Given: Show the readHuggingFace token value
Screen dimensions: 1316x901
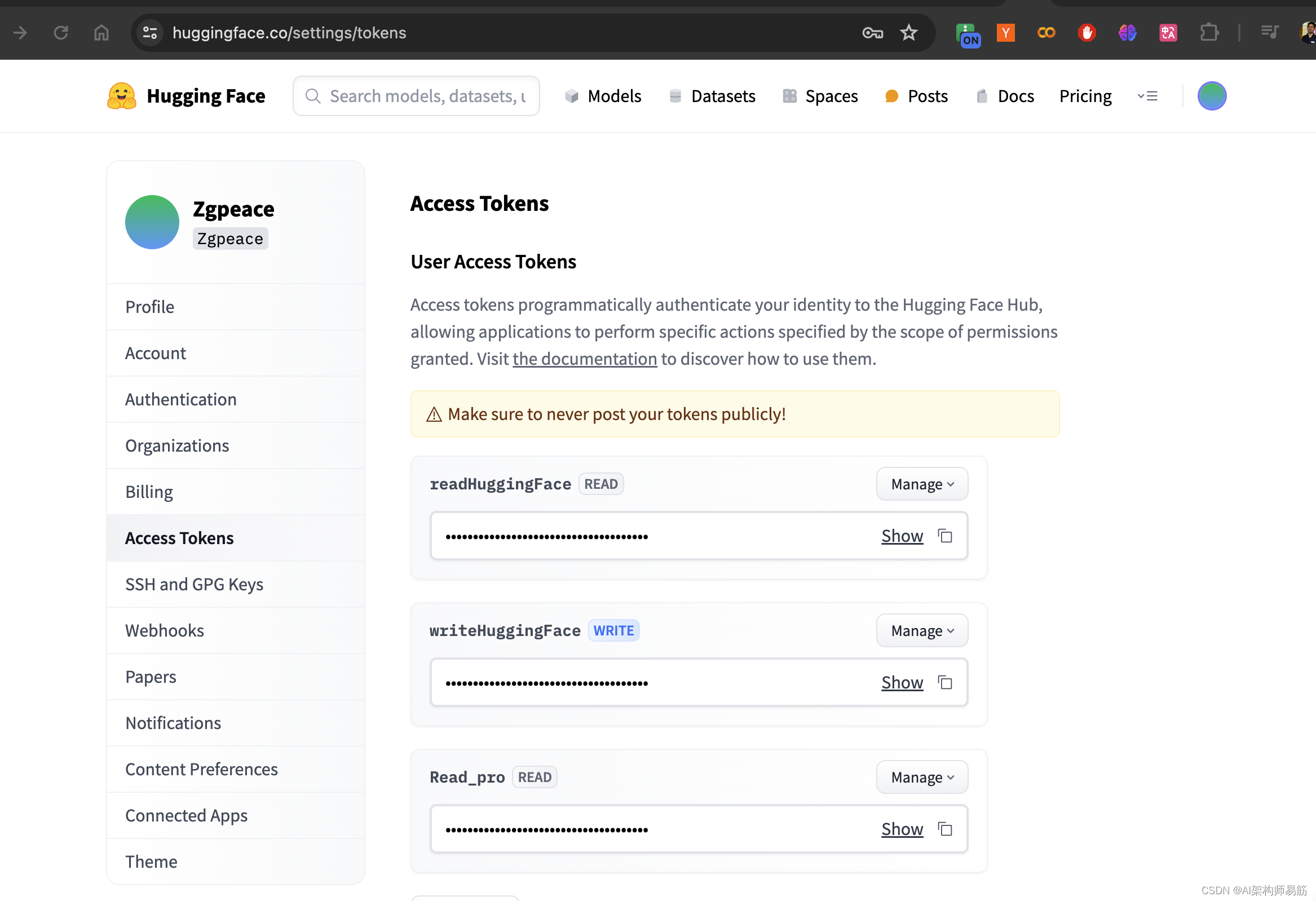Looking at the screenshot, I should tap(901, 535).
